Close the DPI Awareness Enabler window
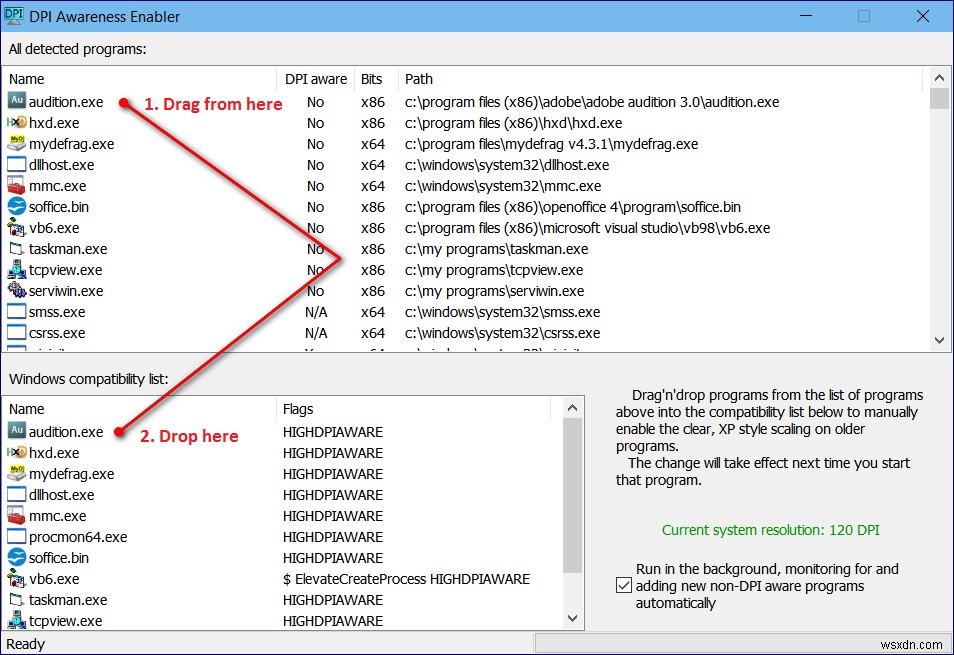Viewport: 954px width, 655px height. pyautogui.click(x=922, y=16)
